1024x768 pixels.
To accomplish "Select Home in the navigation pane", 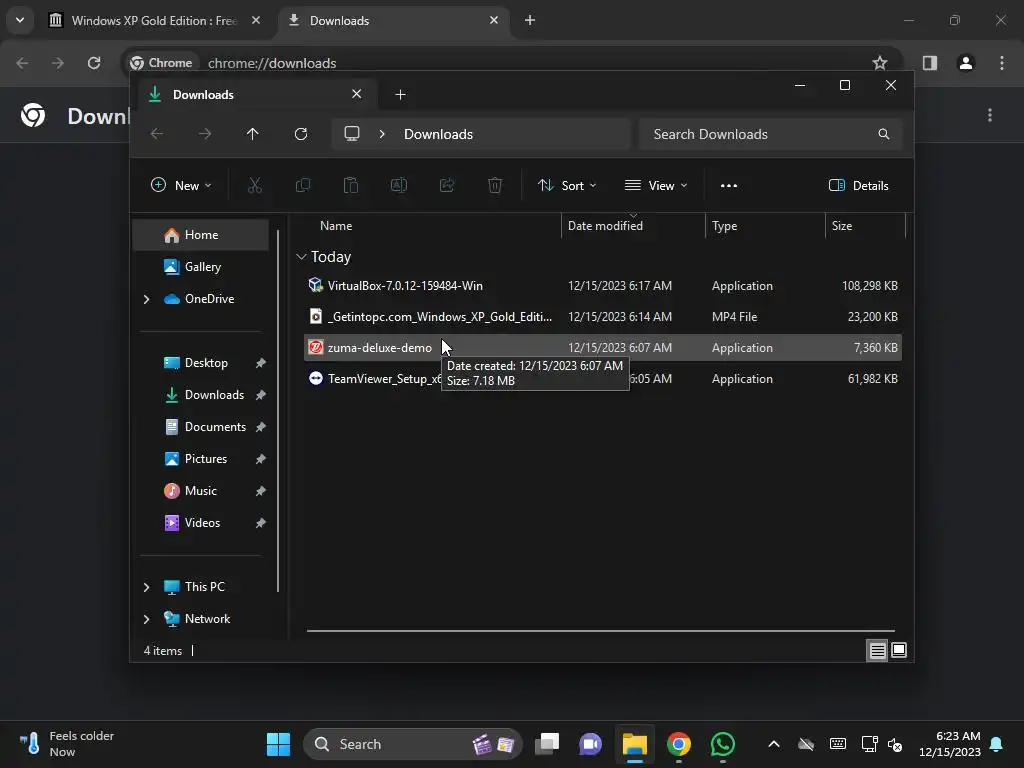I will [x=200, y=235].
